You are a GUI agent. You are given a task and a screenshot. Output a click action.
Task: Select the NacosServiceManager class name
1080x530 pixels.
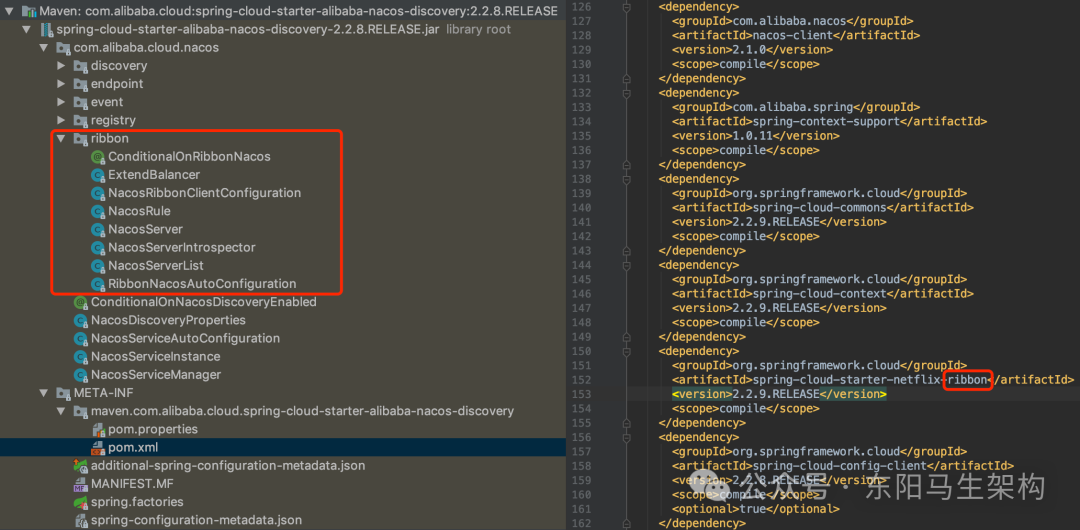(x=156, y=375)
